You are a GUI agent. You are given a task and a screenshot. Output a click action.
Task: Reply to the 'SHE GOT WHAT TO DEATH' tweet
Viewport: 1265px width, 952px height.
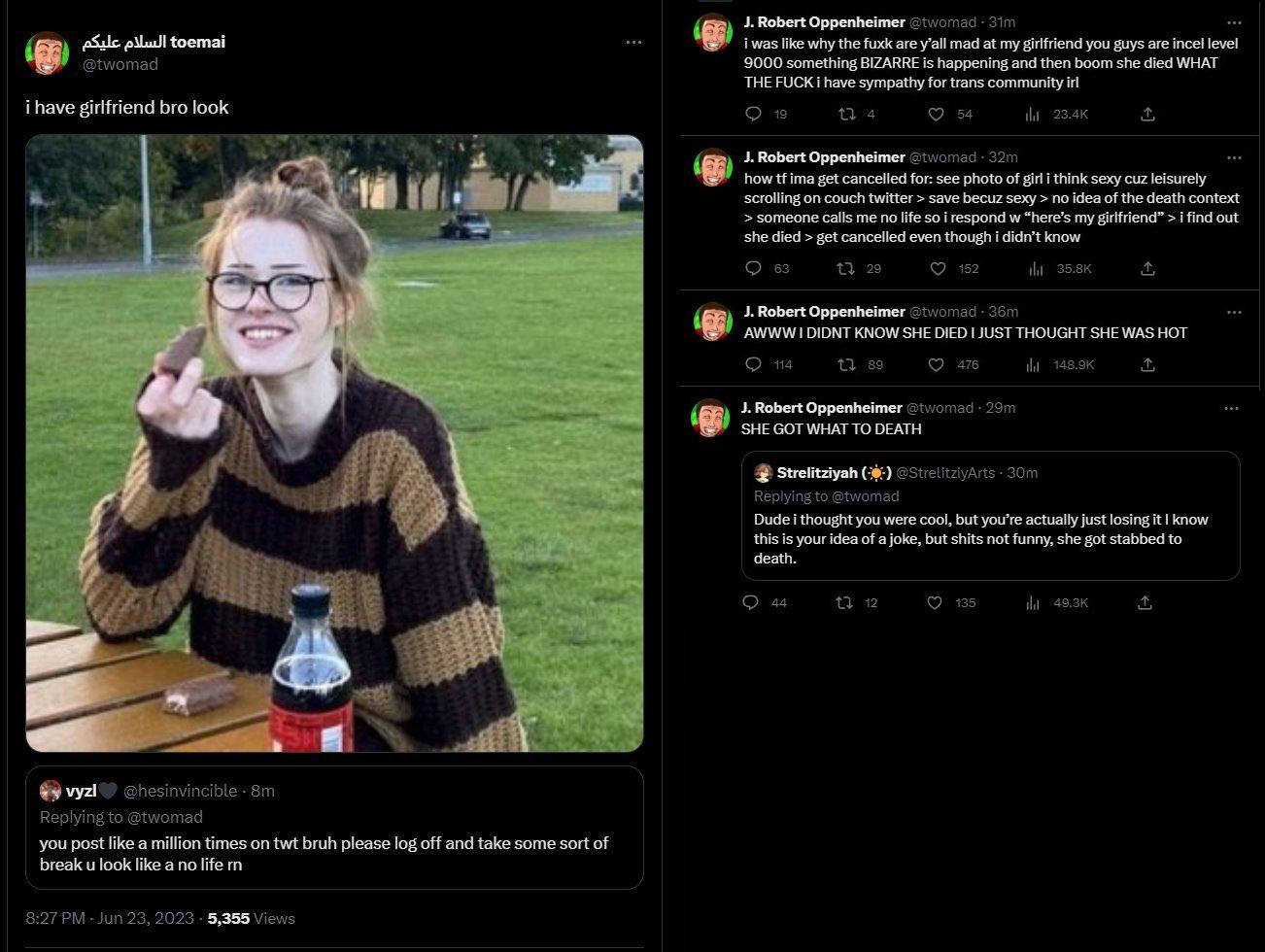click(x=750, y=603)
